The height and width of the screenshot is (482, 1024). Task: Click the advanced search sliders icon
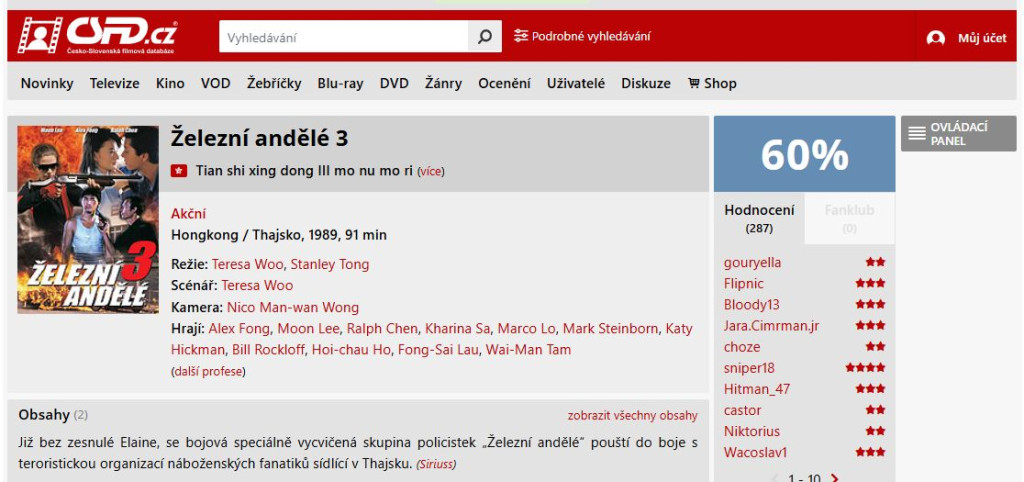click(x=520, y=36)
